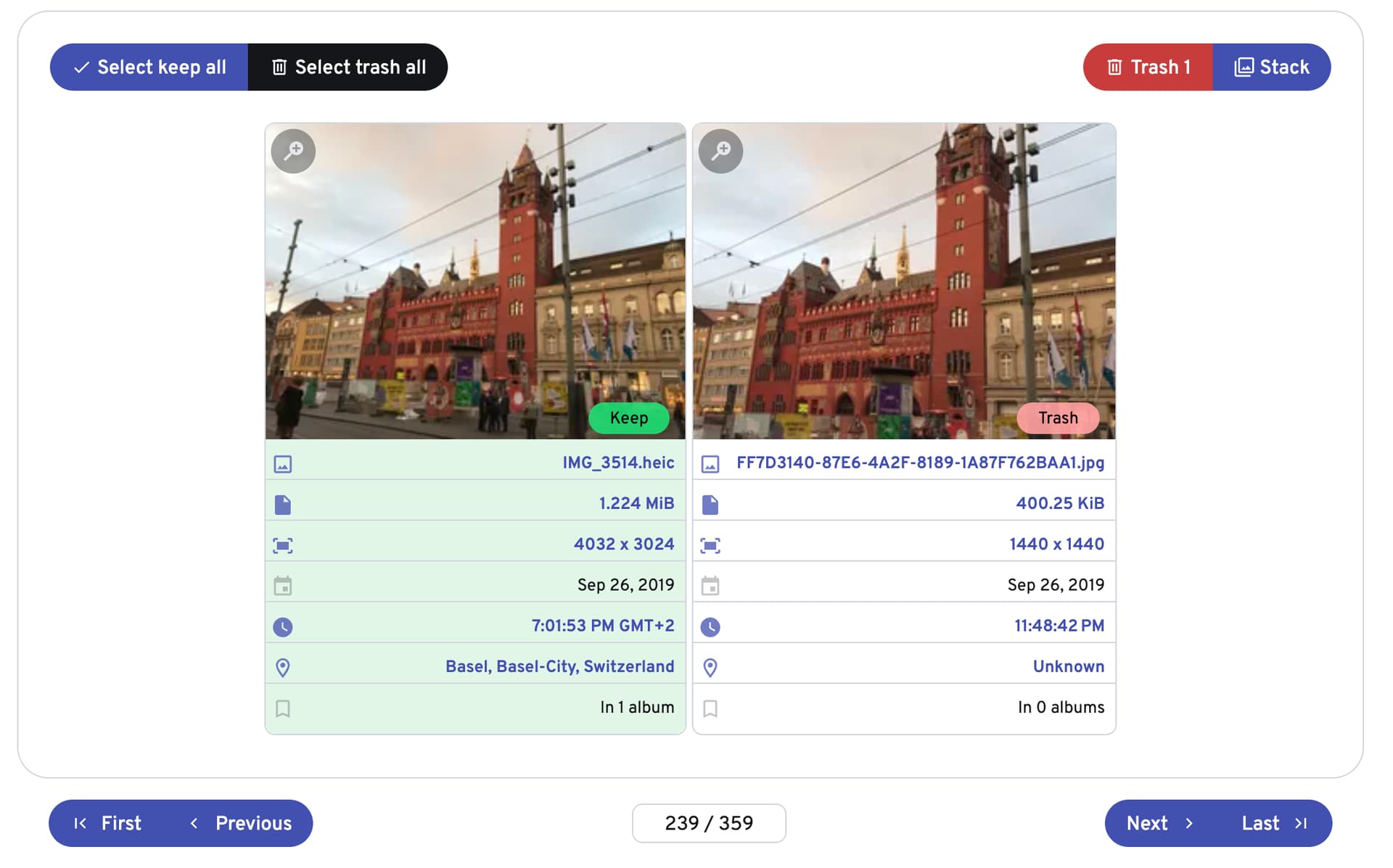This screenshot has height=868, width=1393.
Task: Click location pin icon beside Basel
Action: pyautogui.click(x=283, y=667)
